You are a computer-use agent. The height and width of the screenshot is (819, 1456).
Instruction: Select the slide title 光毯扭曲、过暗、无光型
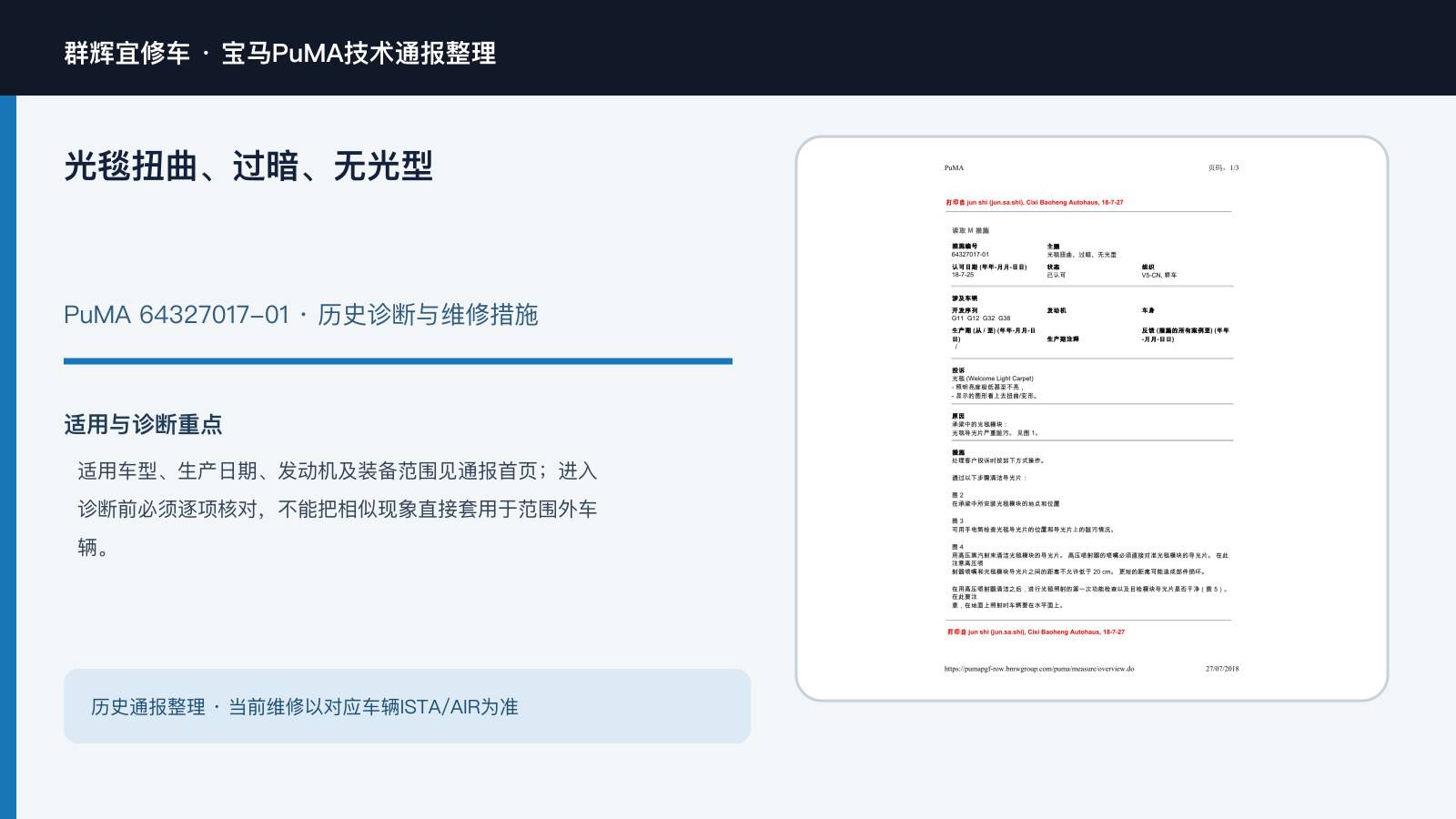(248, 166)
